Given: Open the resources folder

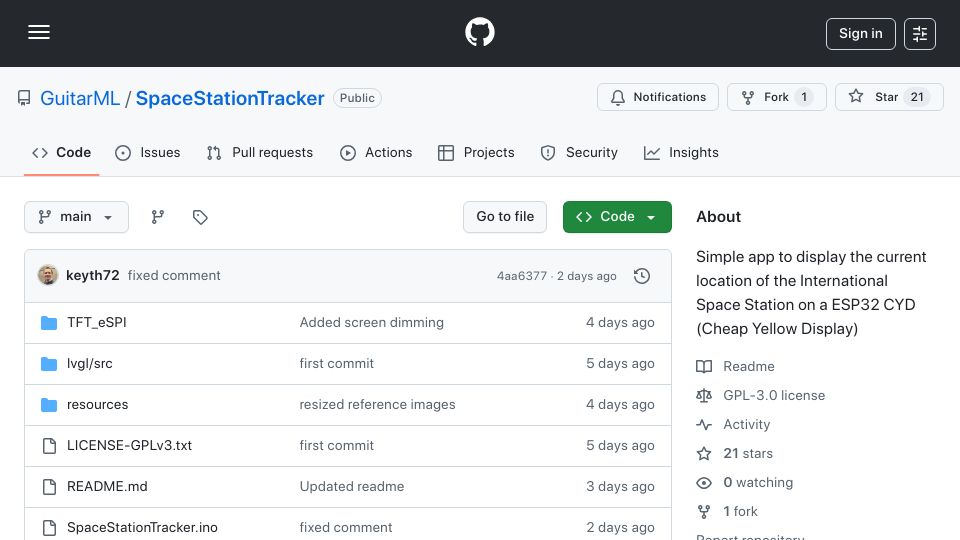Looking at the screenshot, I should [x=97, y=405].
